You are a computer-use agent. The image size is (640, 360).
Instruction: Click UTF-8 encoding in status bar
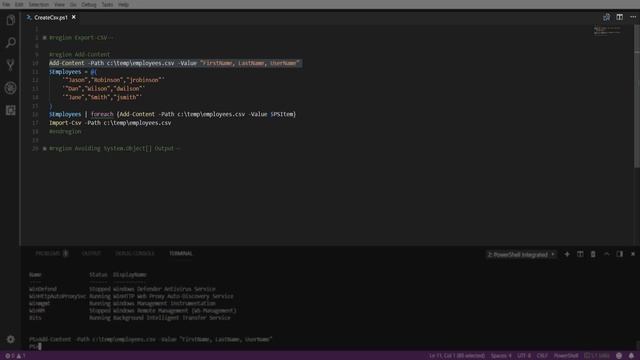(524, 356)
